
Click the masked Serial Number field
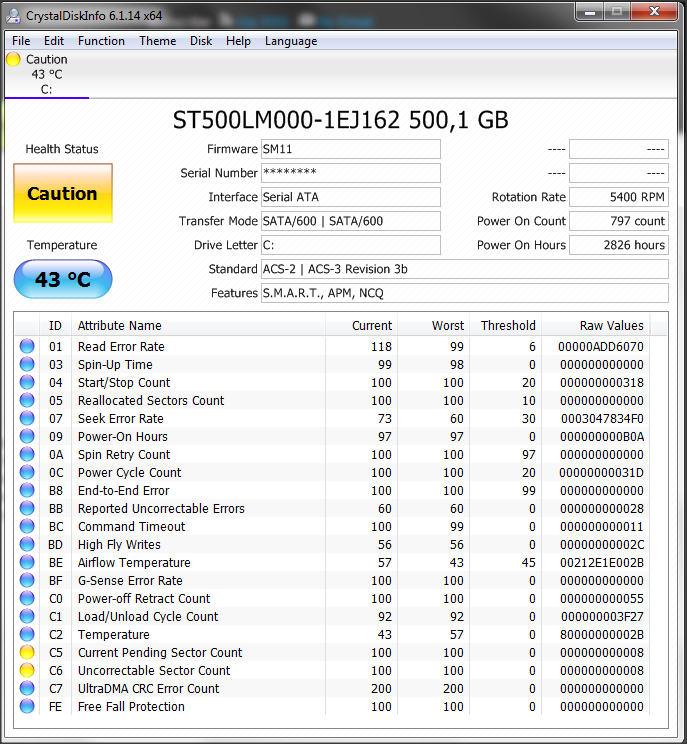click(351, 173)
